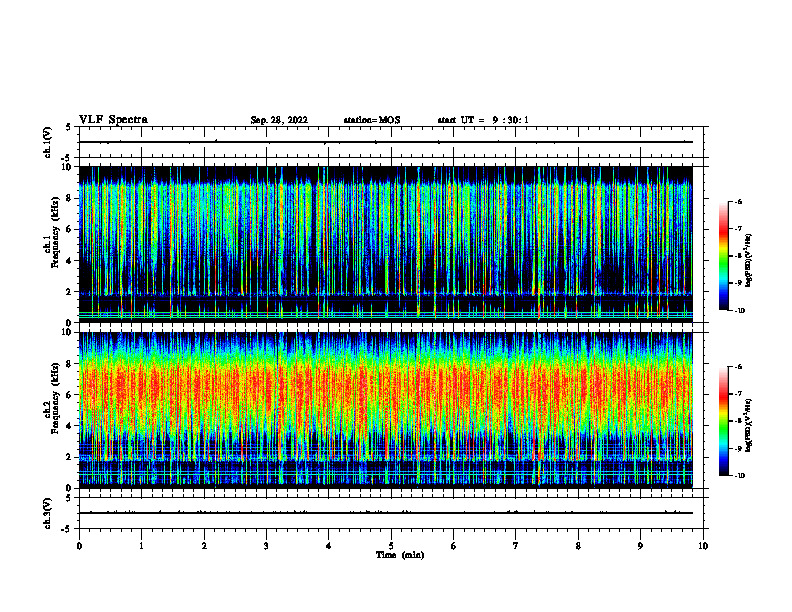Click the Time axis tick label "5"
Screen dimensions: 792x612
[391, 546]
